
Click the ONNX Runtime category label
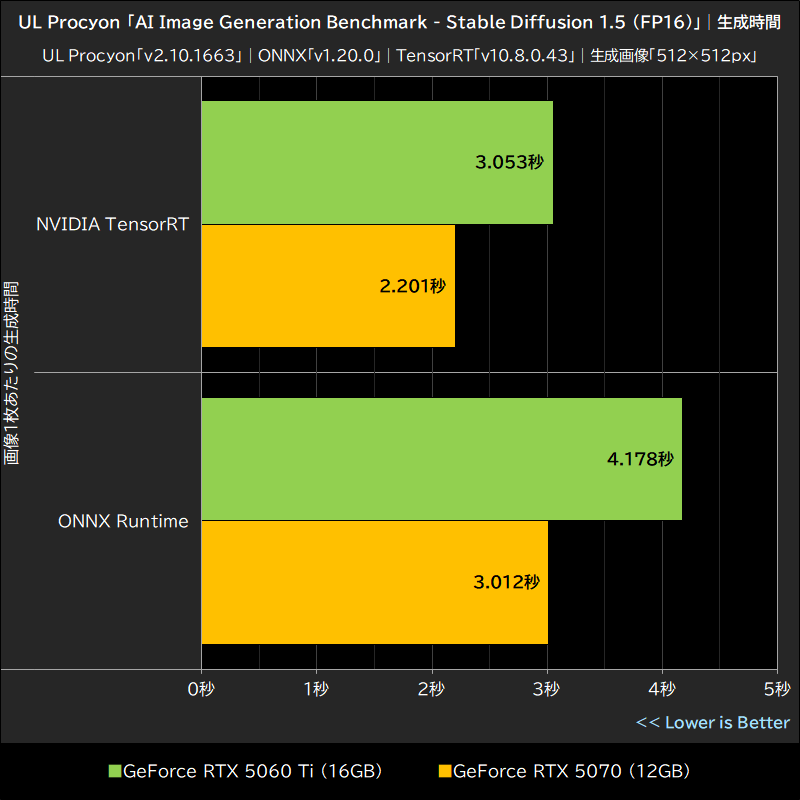(124, 520)
